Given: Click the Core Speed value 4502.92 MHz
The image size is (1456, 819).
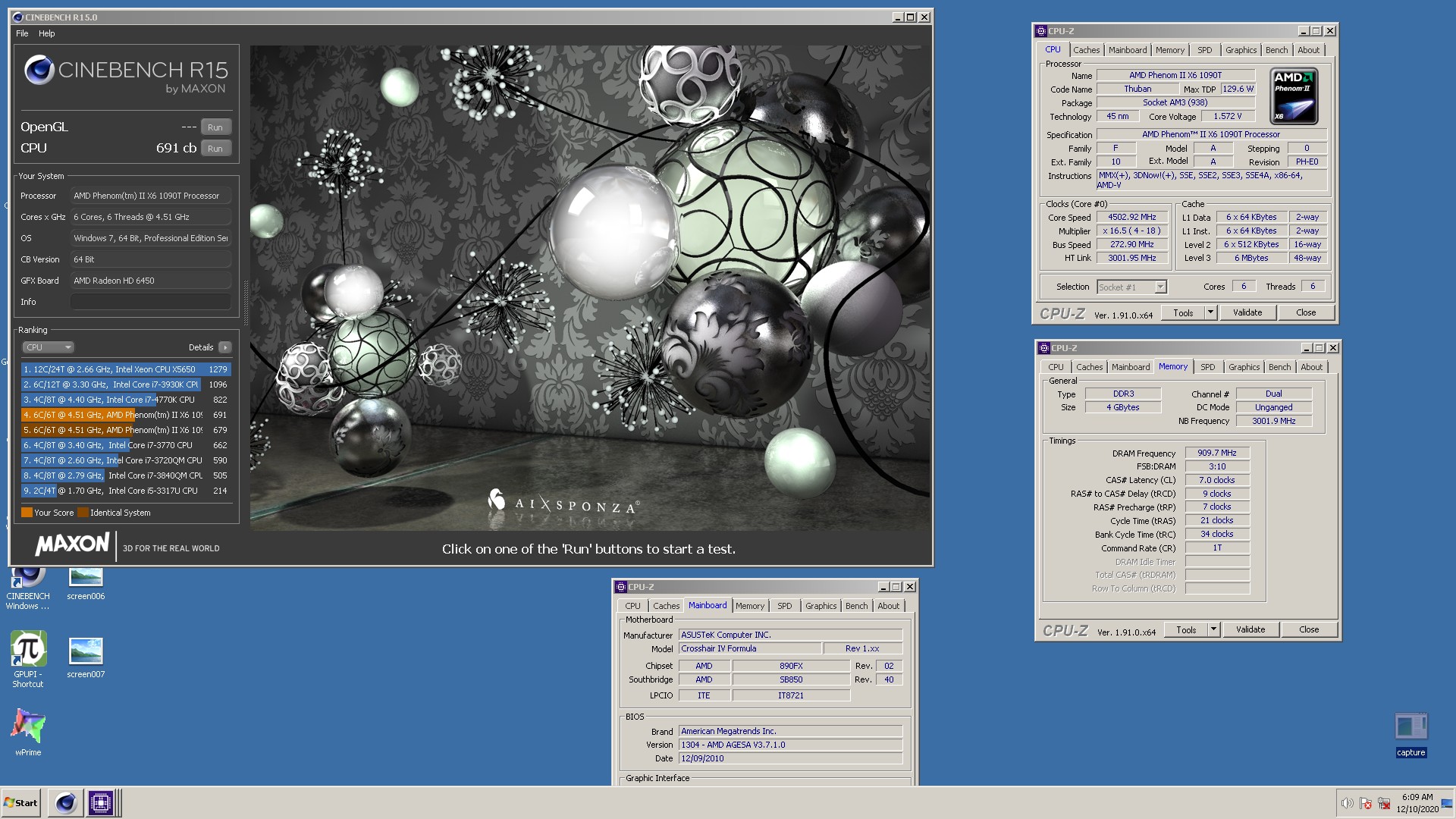Looking at the screenshot, I should coord(1132,218).
